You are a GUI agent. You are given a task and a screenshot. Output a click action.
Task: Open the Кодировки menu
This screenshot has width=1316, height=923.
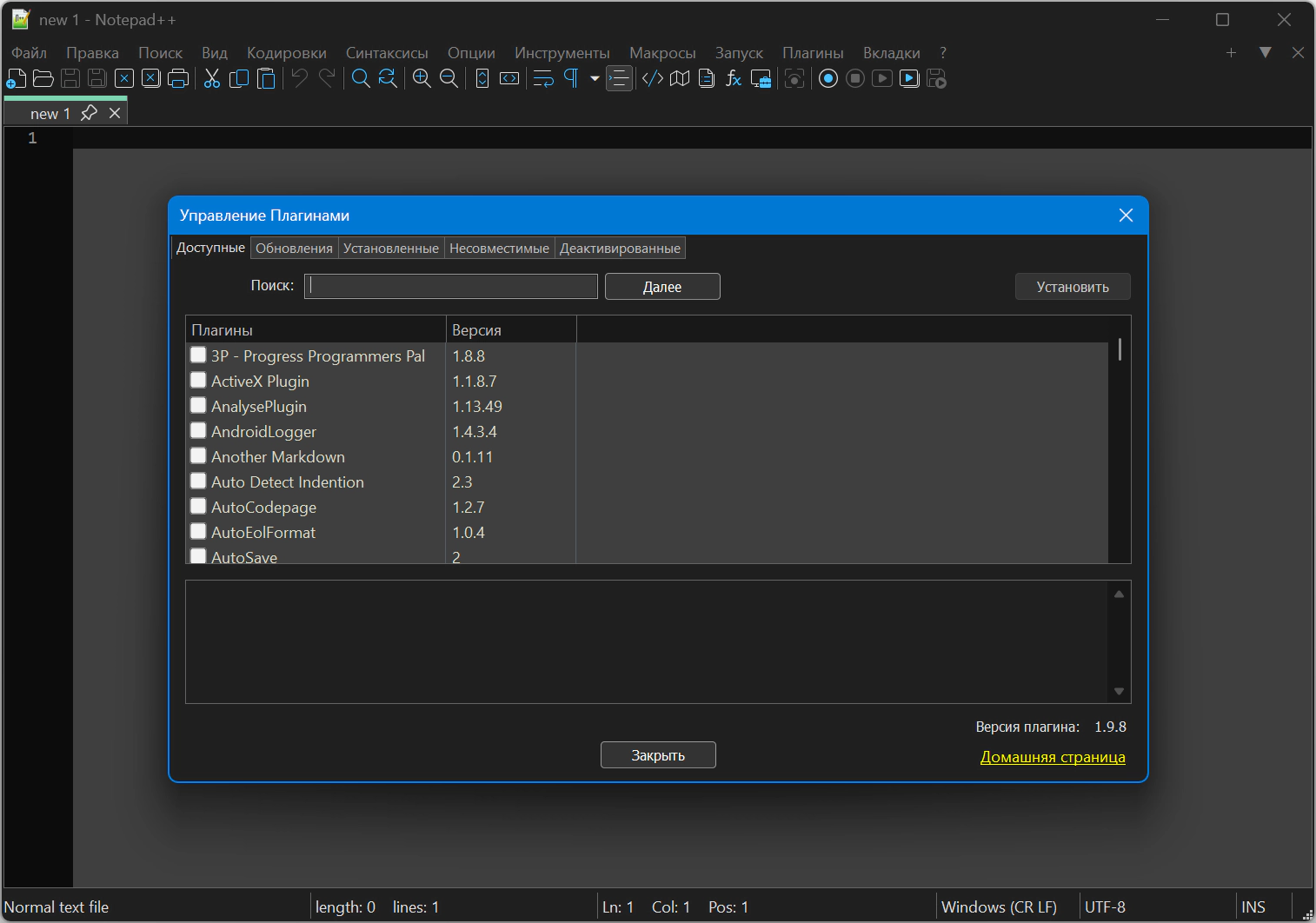click(x=287, y=53)
